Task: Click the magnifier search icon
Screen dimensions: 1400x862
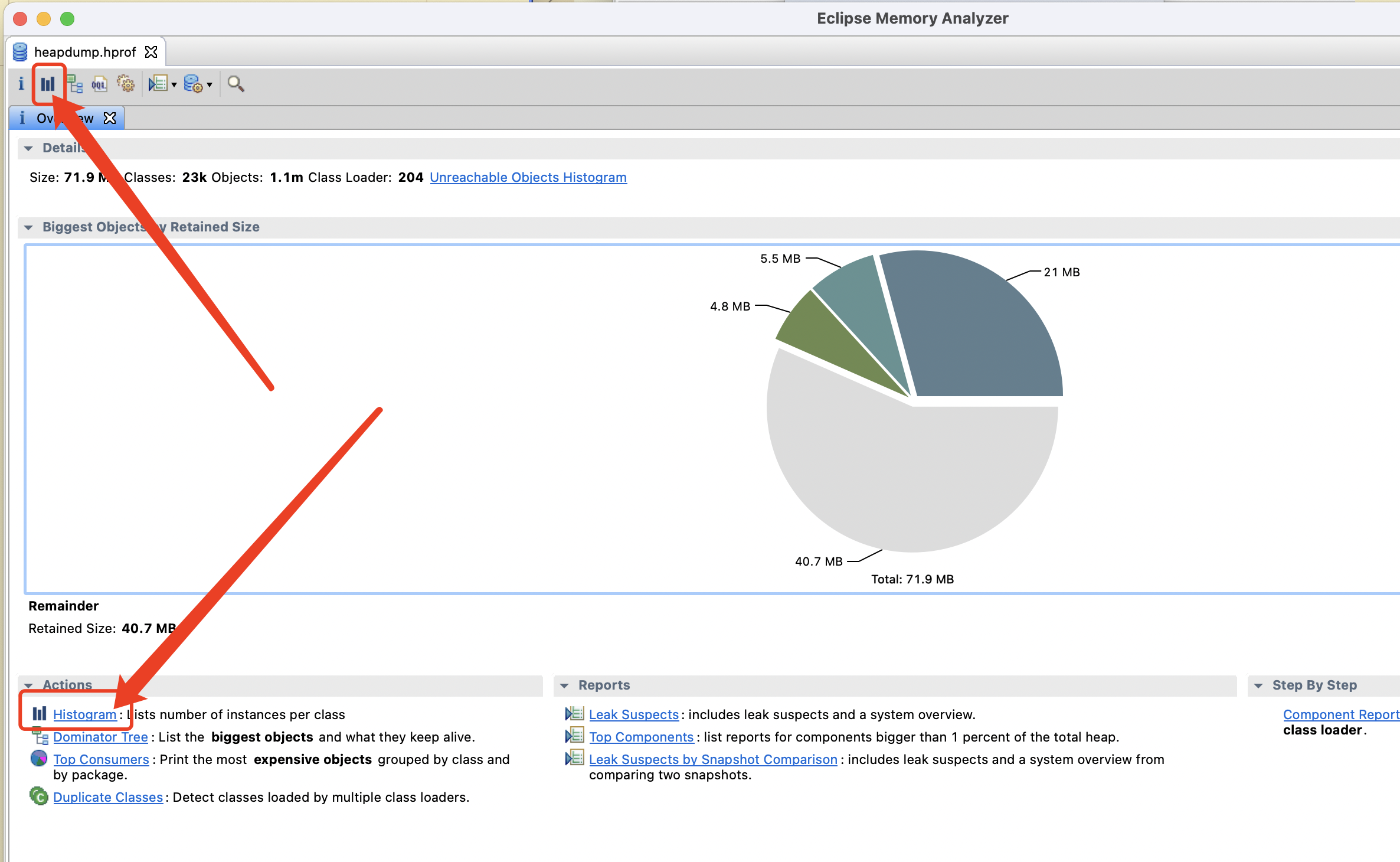Action: point(235,84)
